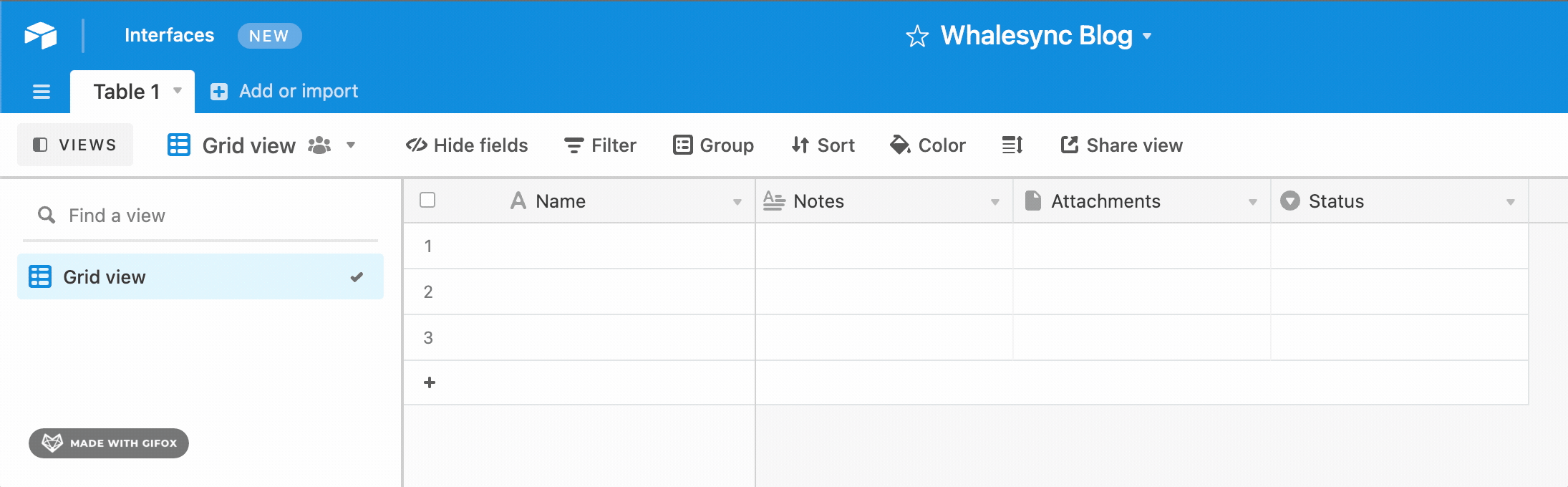Click the grid icon beside sidebar Grid view
This screenshot has height=487, width=1568.
[40, 276]
